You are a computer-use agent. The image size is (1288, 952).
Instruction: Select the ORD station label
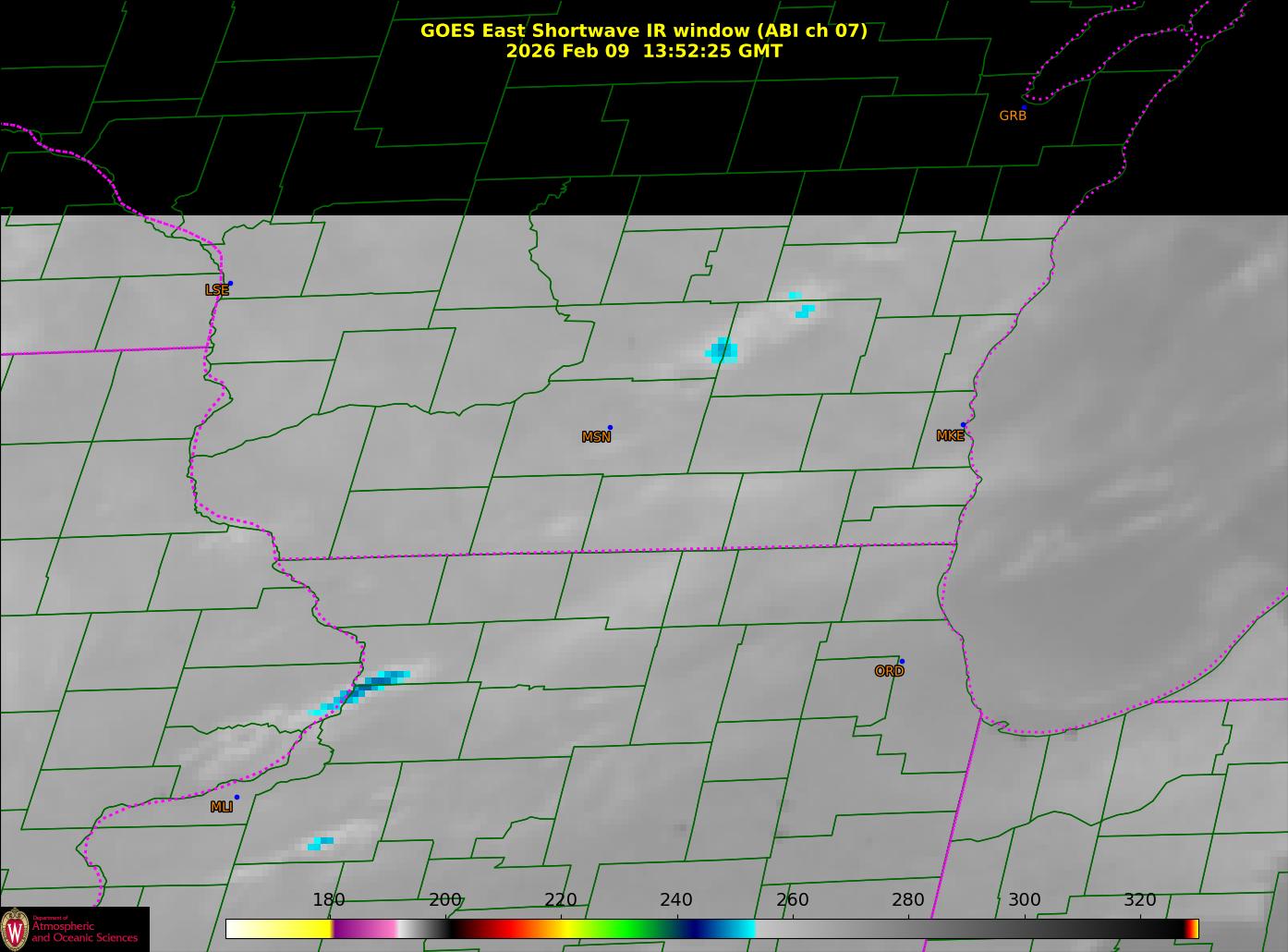889,671
